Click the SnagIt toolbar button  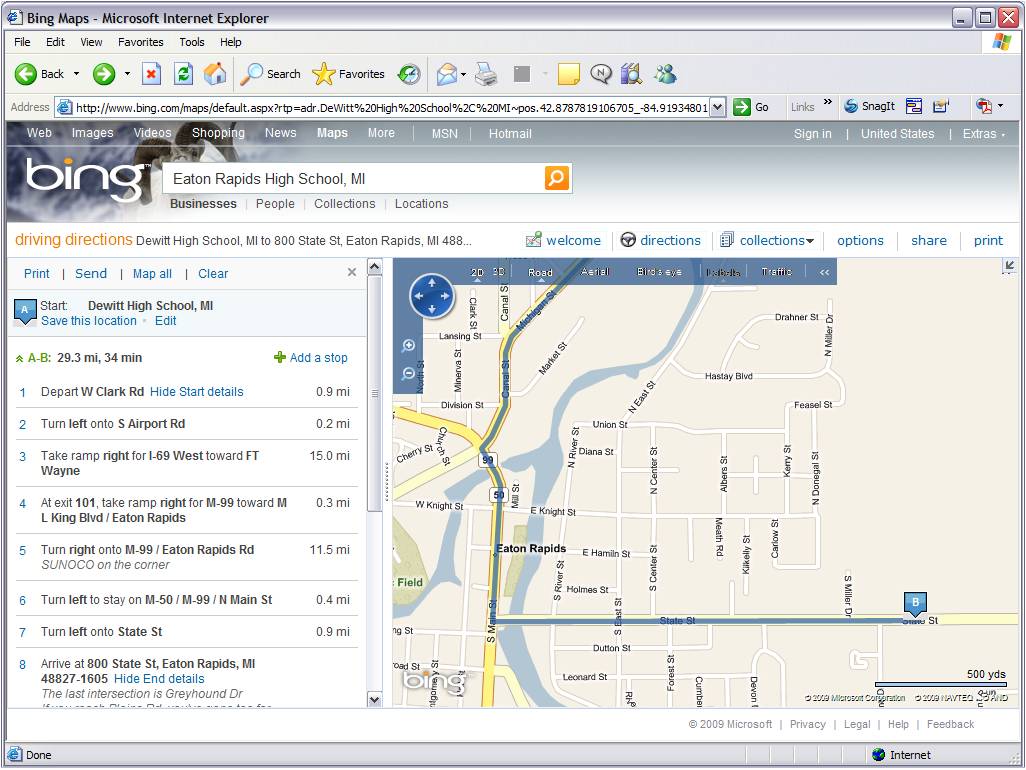tap(869, 106)
